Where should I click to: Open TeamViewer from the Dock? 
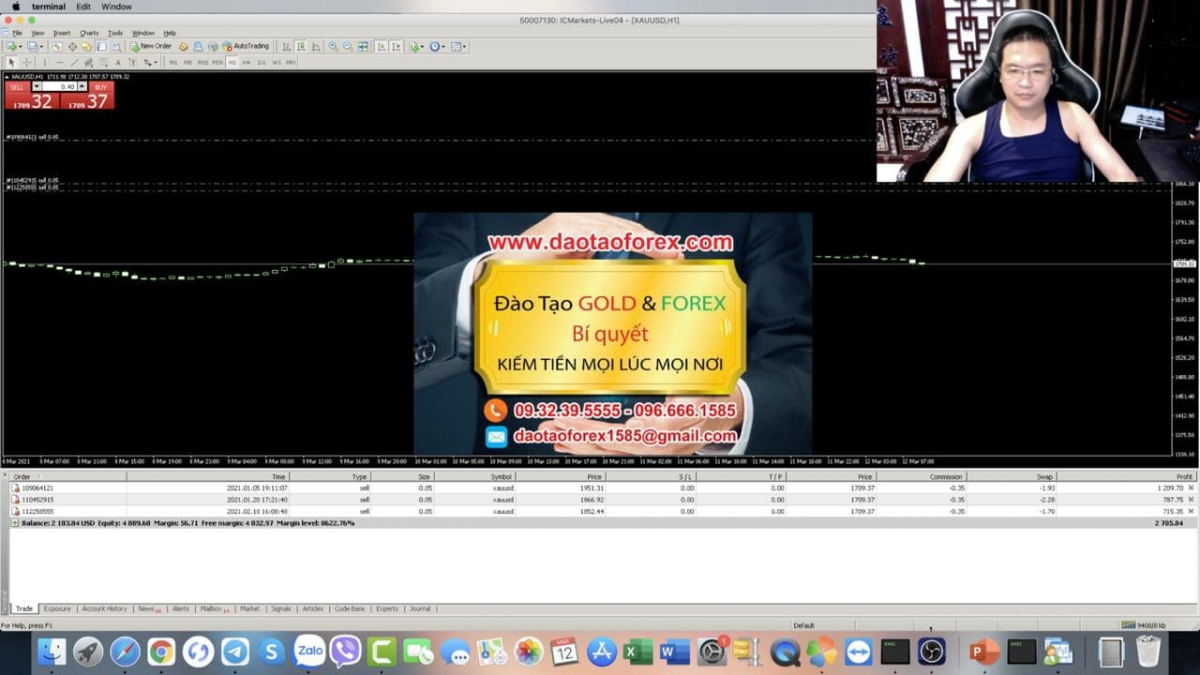tap(858, 652)
